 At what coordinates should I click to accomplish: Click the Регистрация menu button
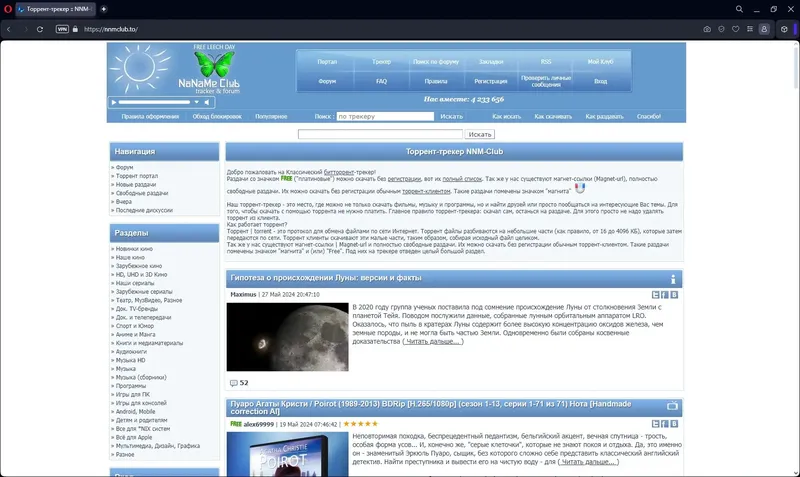(x=491, y=81)
